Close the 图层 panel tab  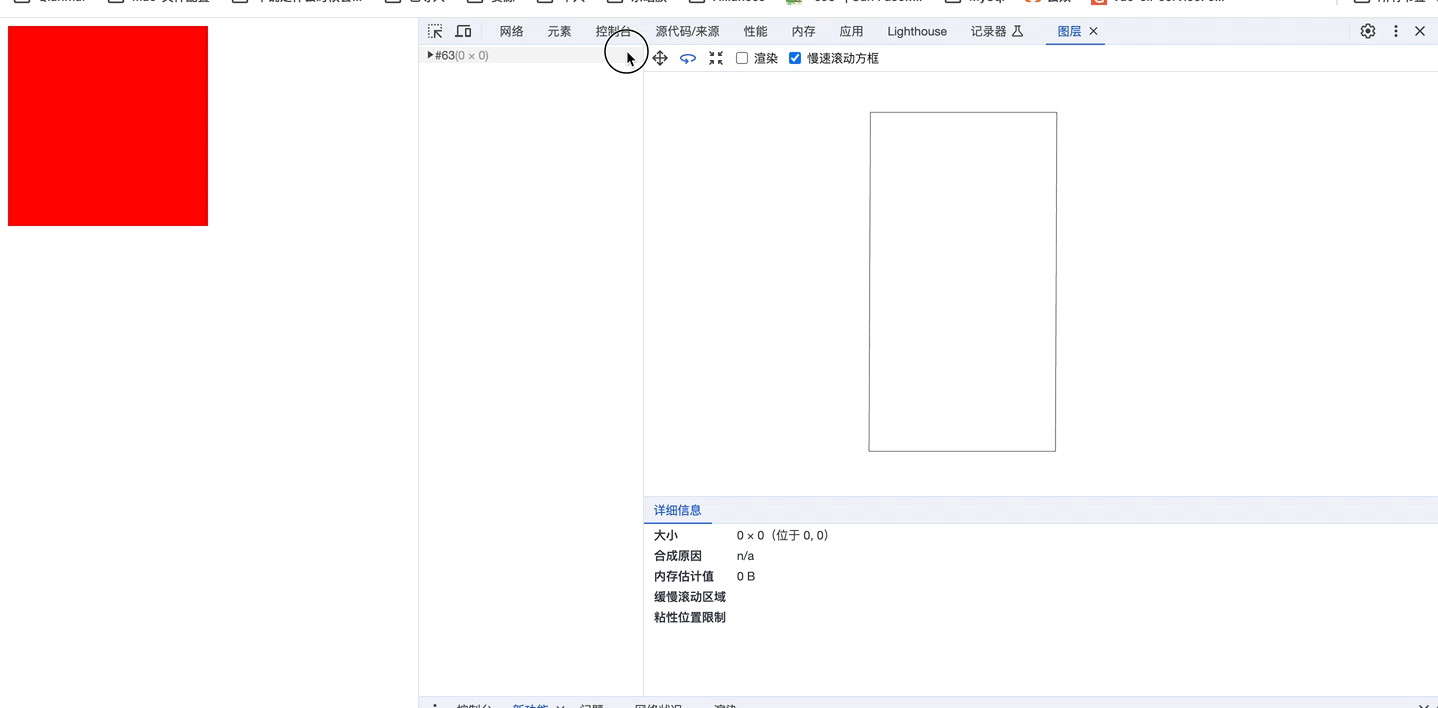1093,31
